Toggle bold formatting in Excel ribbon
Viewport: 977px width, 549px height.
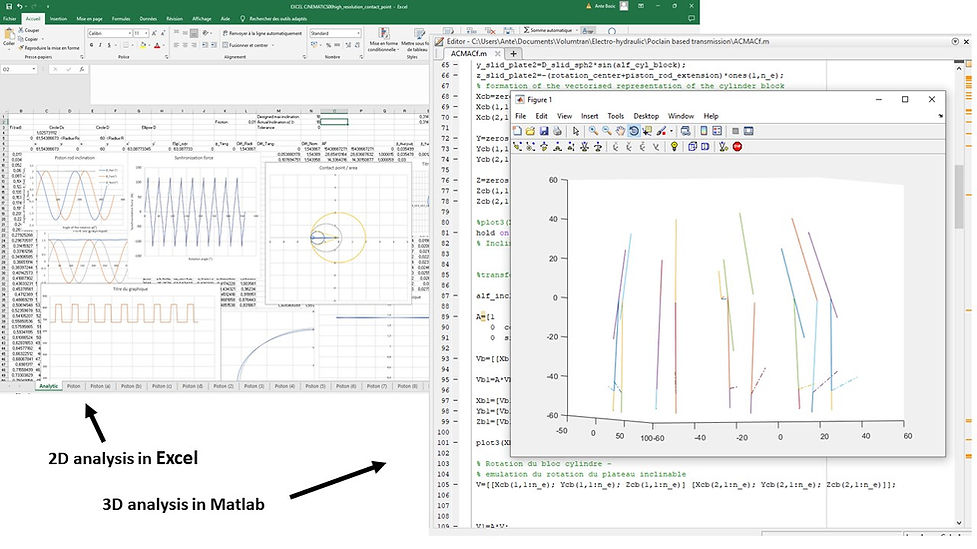90,45
